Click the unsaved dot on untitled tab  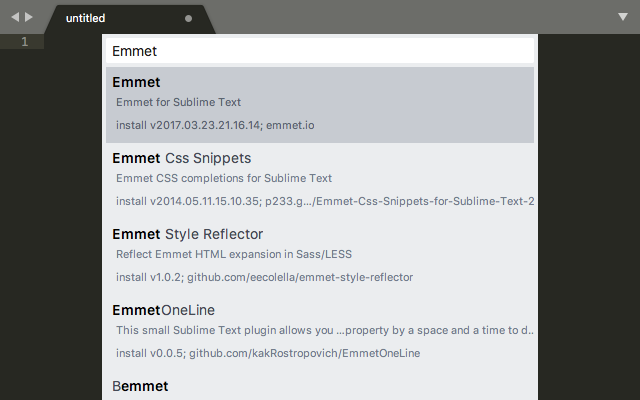pos(189,18)
